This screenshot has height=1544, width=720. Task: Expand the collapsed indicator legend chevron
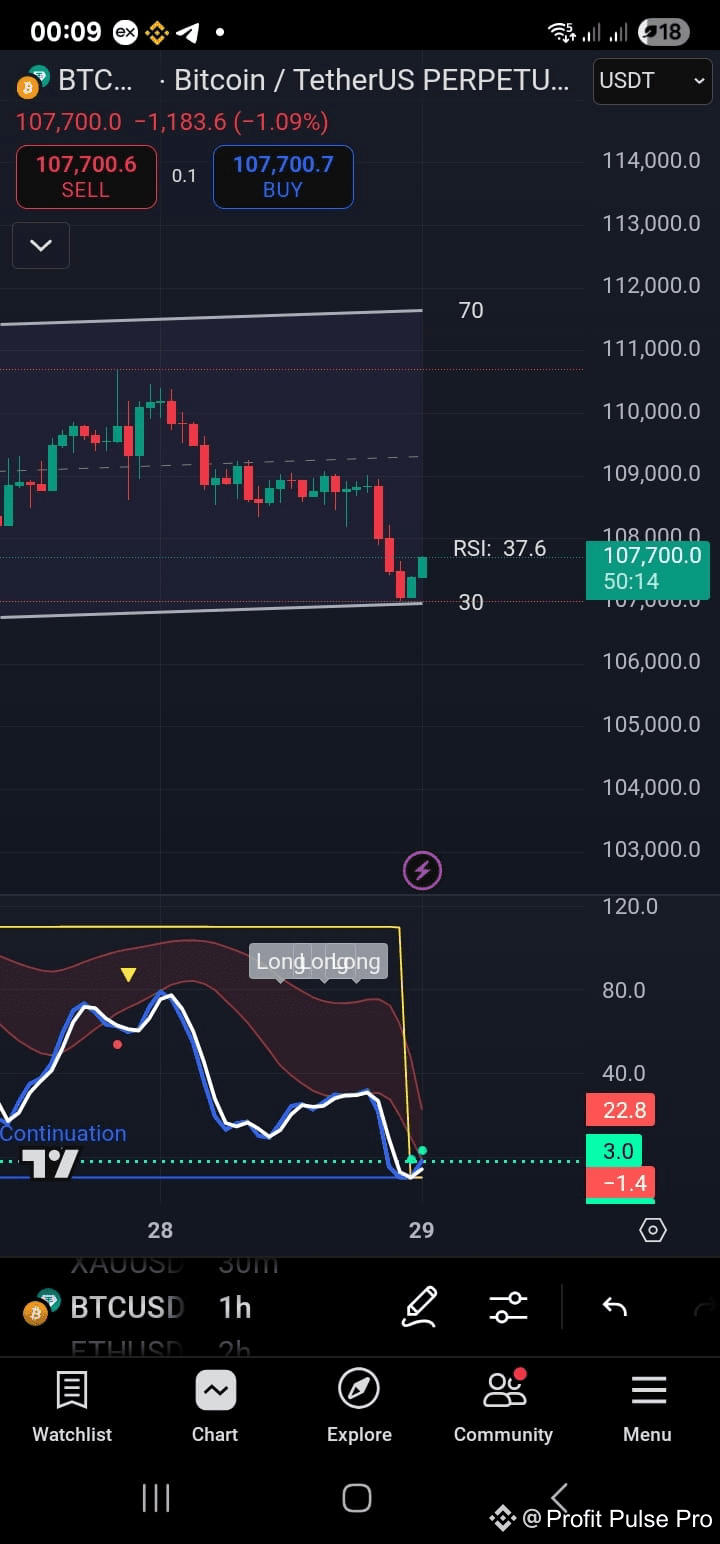(x=41, y=245)
